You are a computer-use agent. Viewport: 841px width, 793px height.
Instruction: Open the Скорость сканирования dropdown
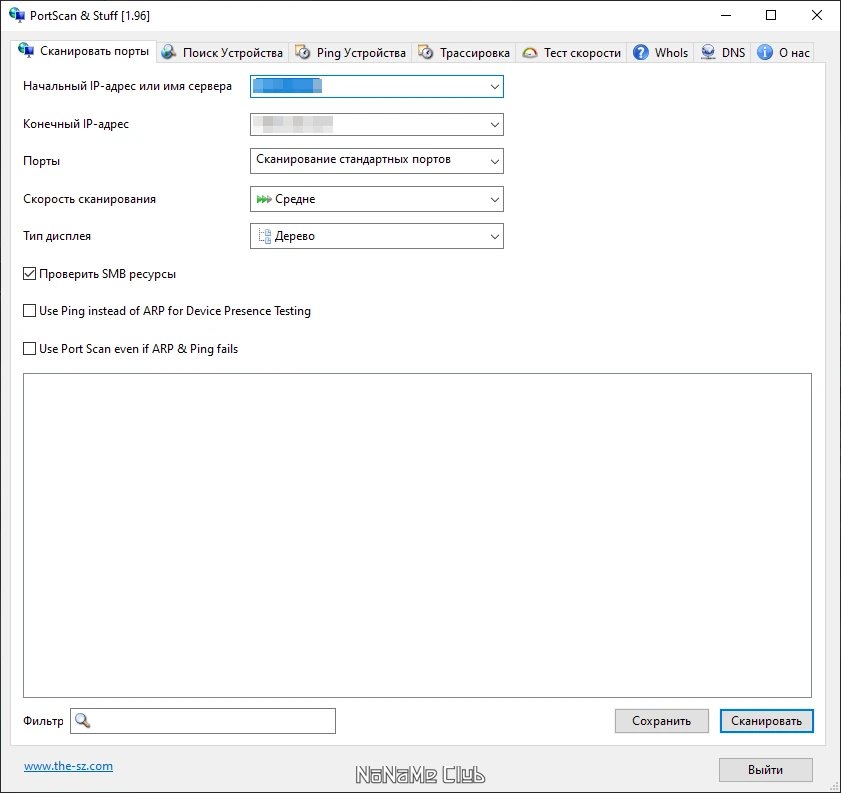pos(494,199)
